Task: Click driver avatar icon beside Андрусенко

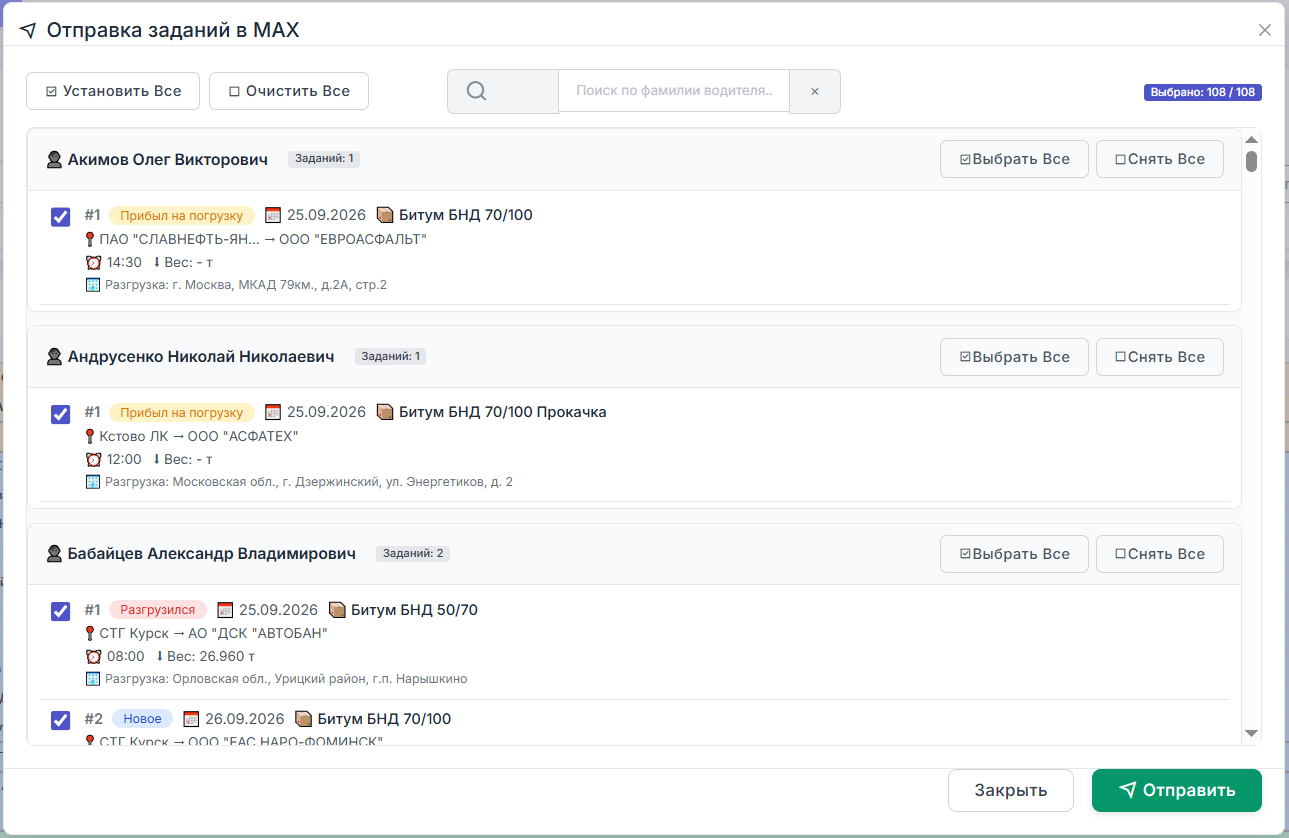Action: [x=55, y=357]
